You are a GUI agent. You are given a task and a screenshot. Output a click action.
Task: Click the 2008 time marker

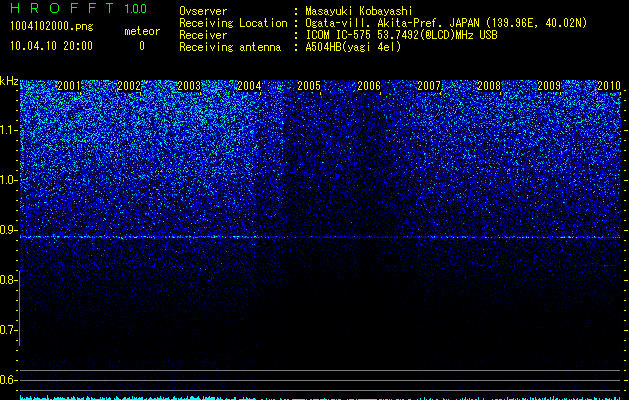(489, 86)
